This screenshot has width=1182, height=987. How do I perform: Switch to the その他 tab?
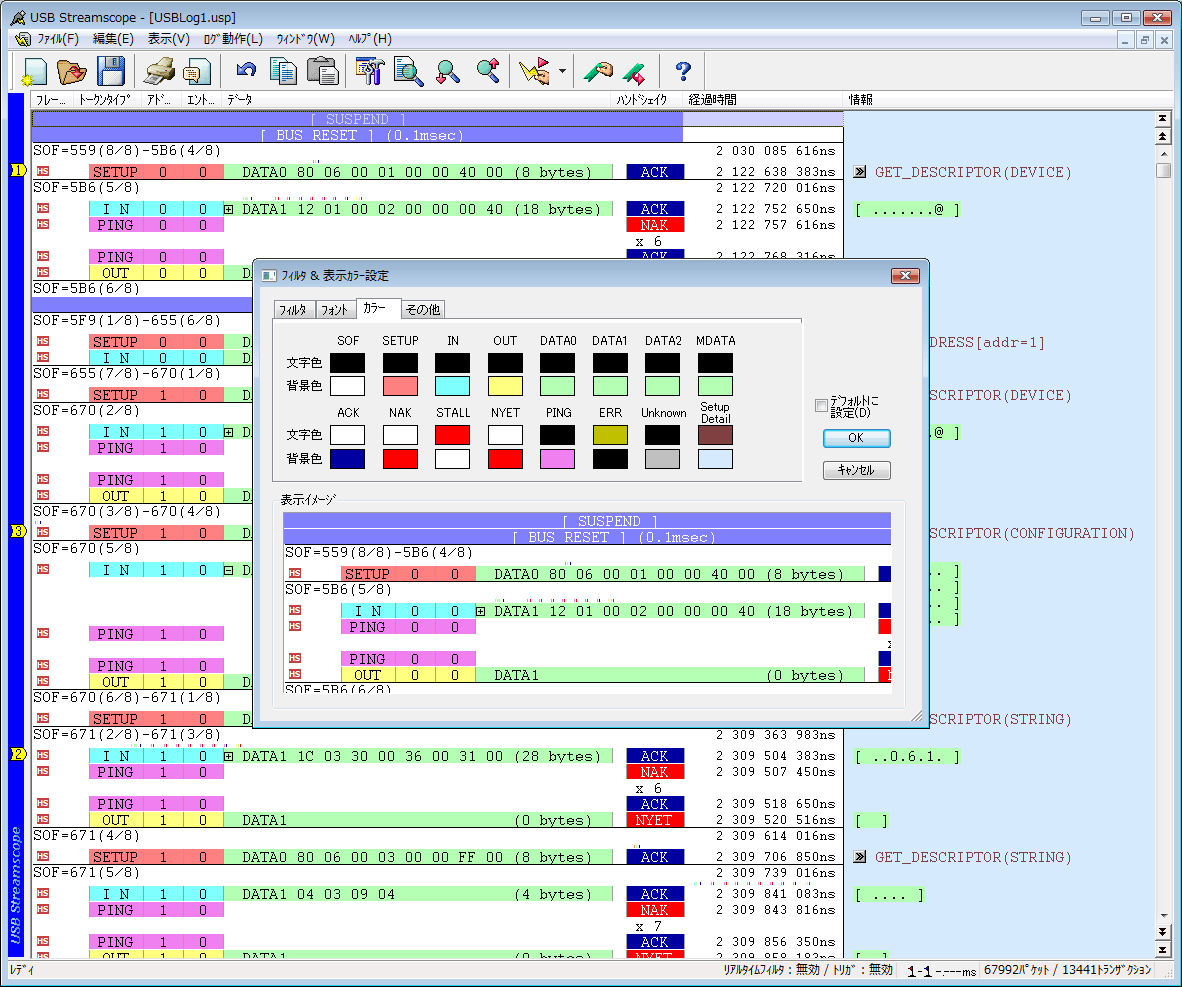pyautogui.click(x=422, y=310)
